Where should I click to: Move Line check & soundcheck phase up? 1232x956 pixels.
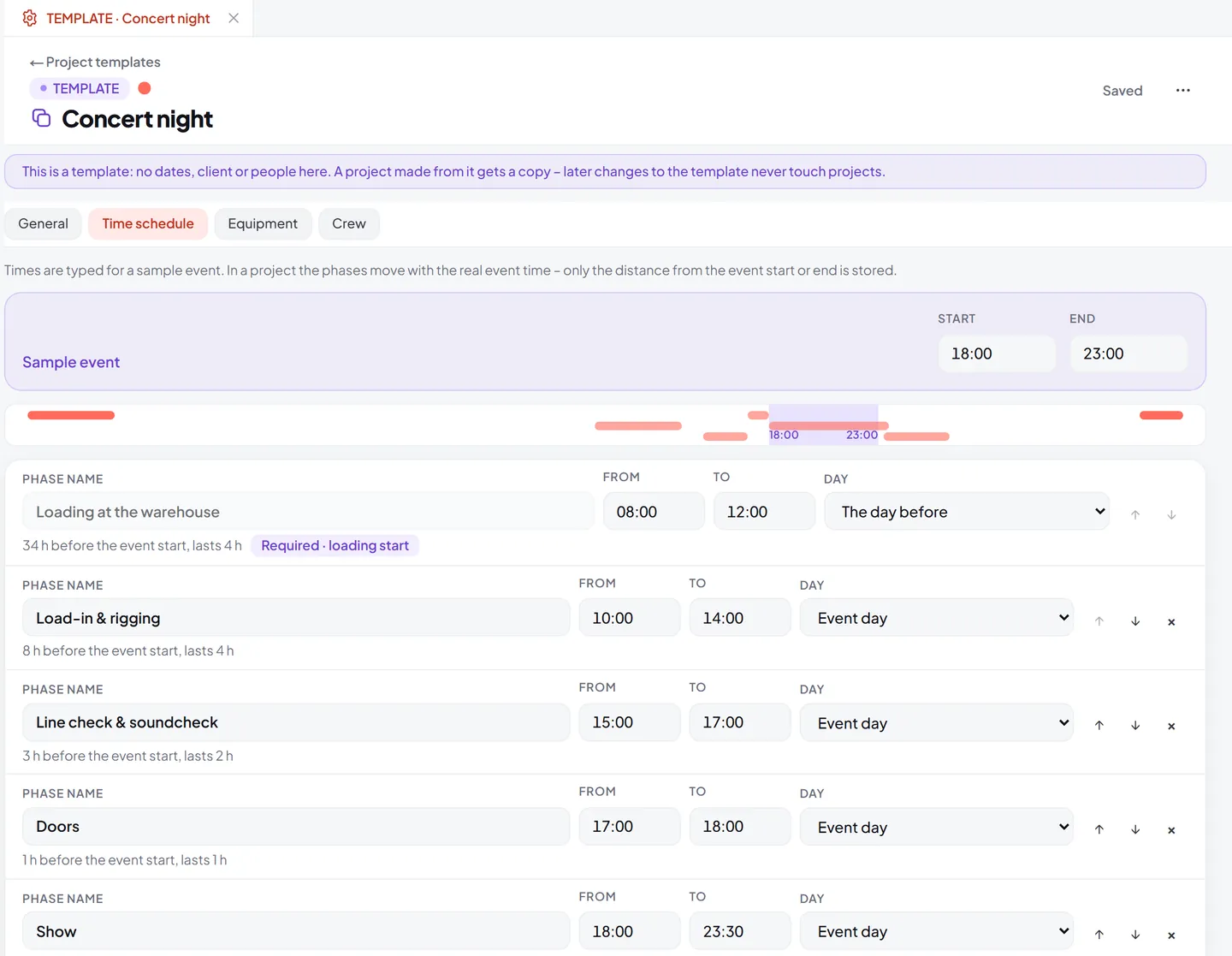tap(1099, 726)
